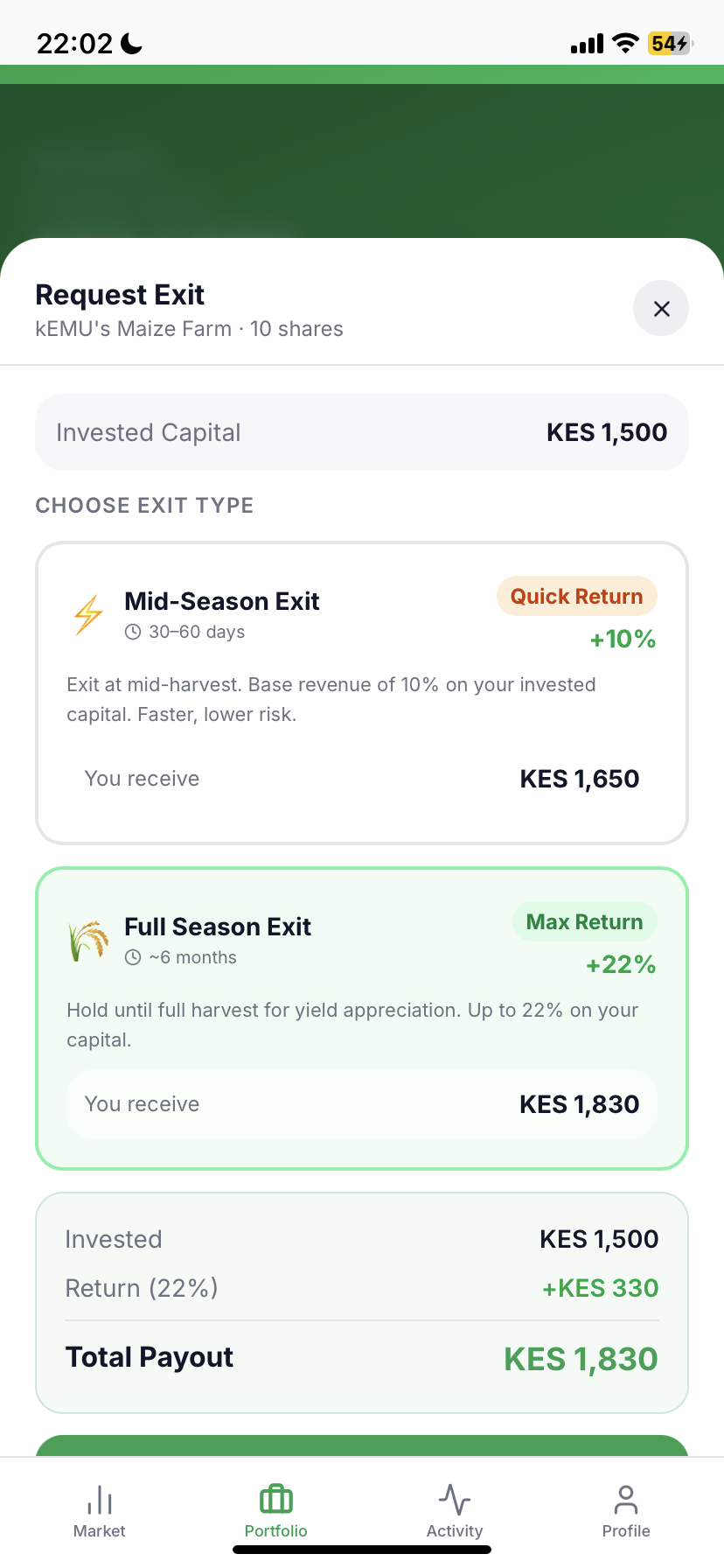The height and width of the screenshot is (1568, 724).
Task: Tap the clock icon beside 30–60 days
Action: pyautogui.click(x=133, y=632)
